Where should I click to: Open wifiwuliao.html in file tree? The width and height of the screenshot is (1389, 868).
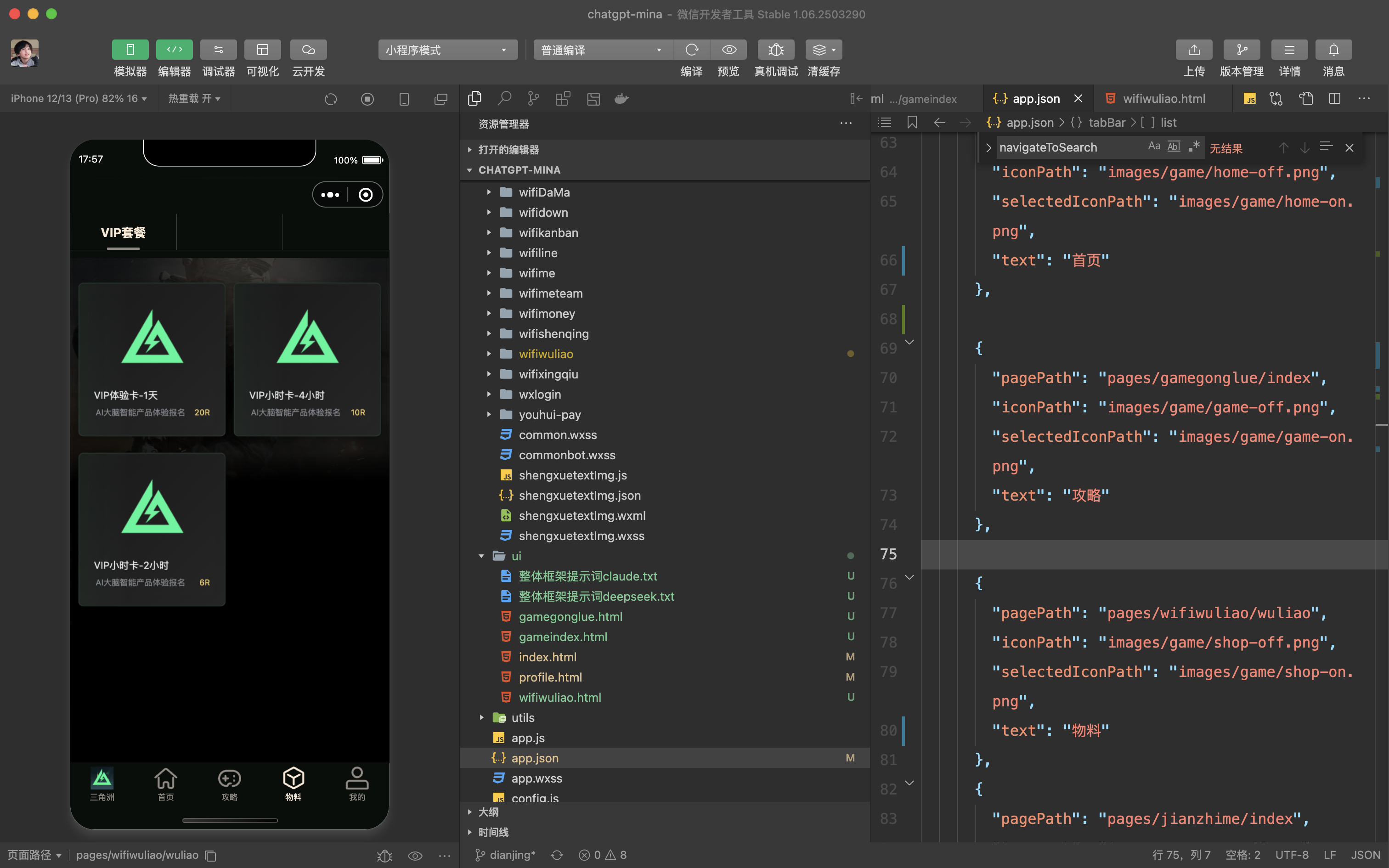665,697
